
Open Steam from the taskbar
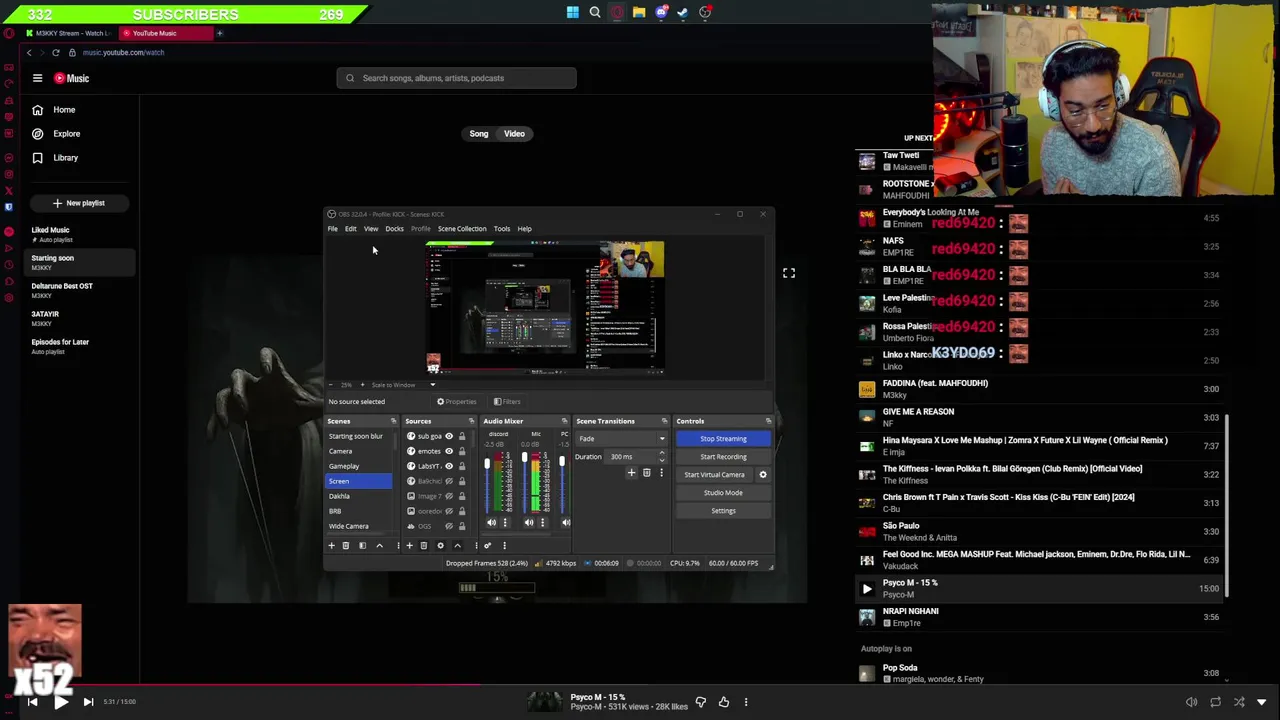click(683, 12)
